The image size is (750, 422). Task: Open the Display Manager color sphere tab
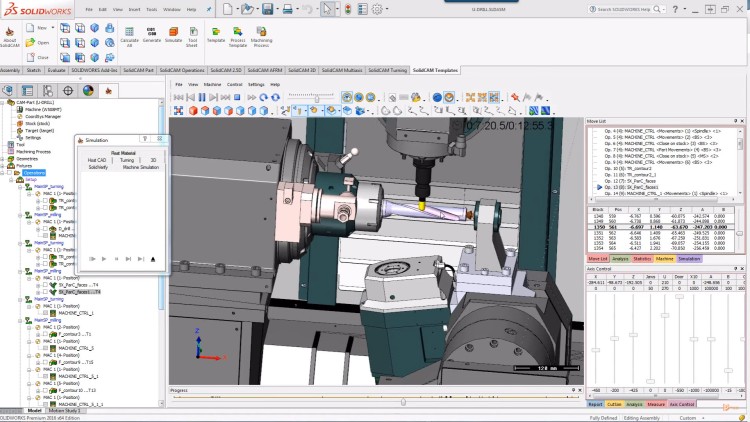point(88,90)
